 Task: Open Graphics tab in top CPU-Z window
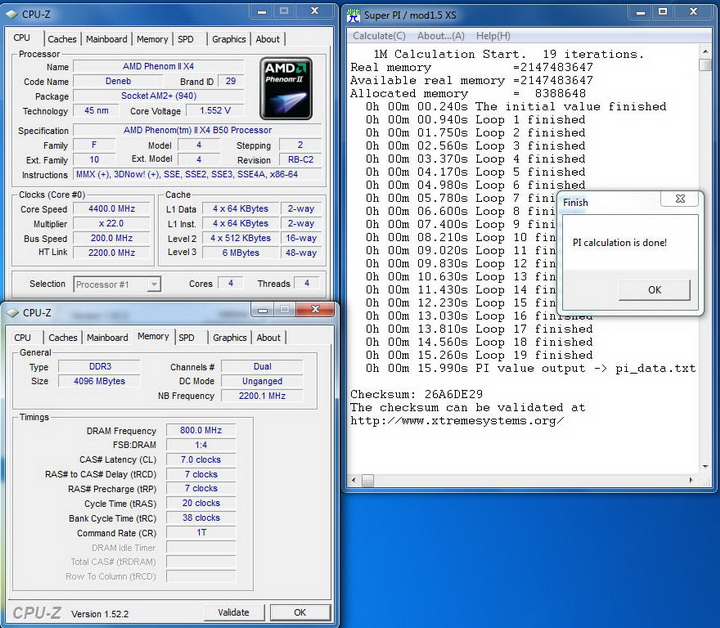click(229, 39)
